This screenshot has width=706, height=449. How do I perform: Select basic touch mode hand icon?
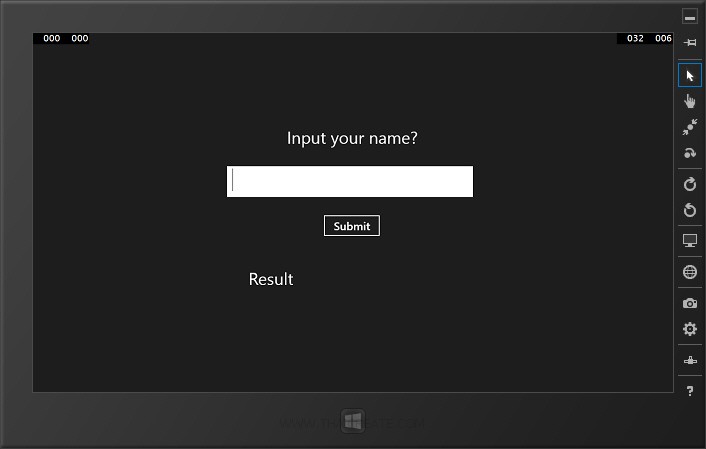point(689,101)
